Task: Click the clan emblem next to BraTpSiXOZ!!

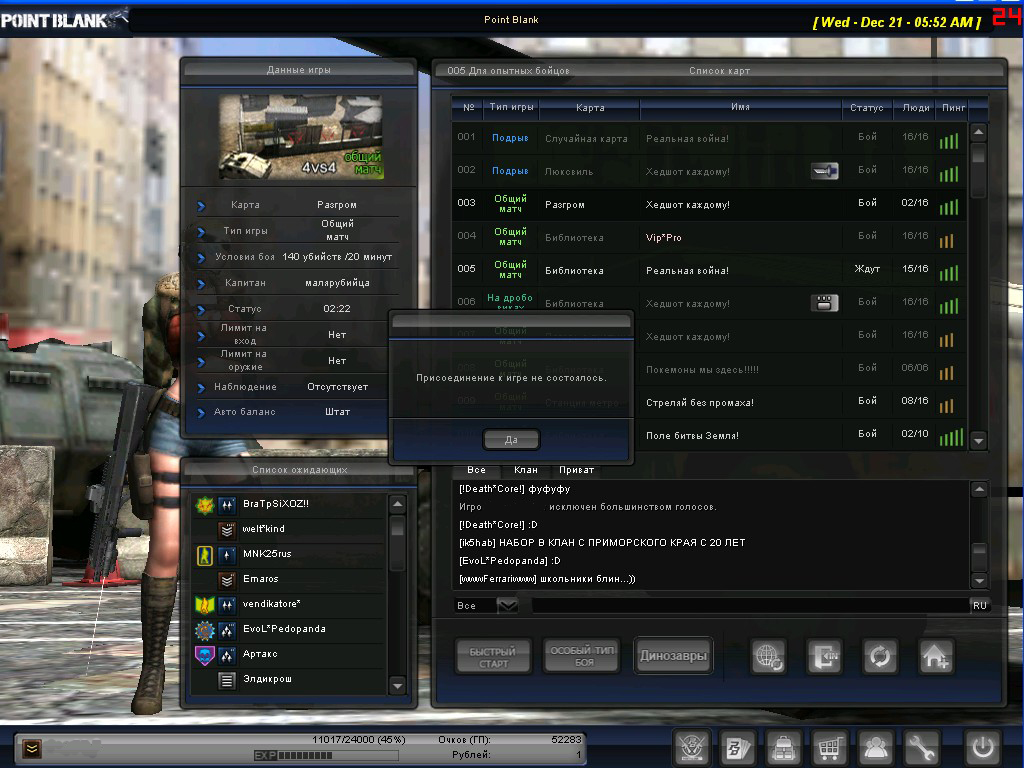Action: pos(204,504)
